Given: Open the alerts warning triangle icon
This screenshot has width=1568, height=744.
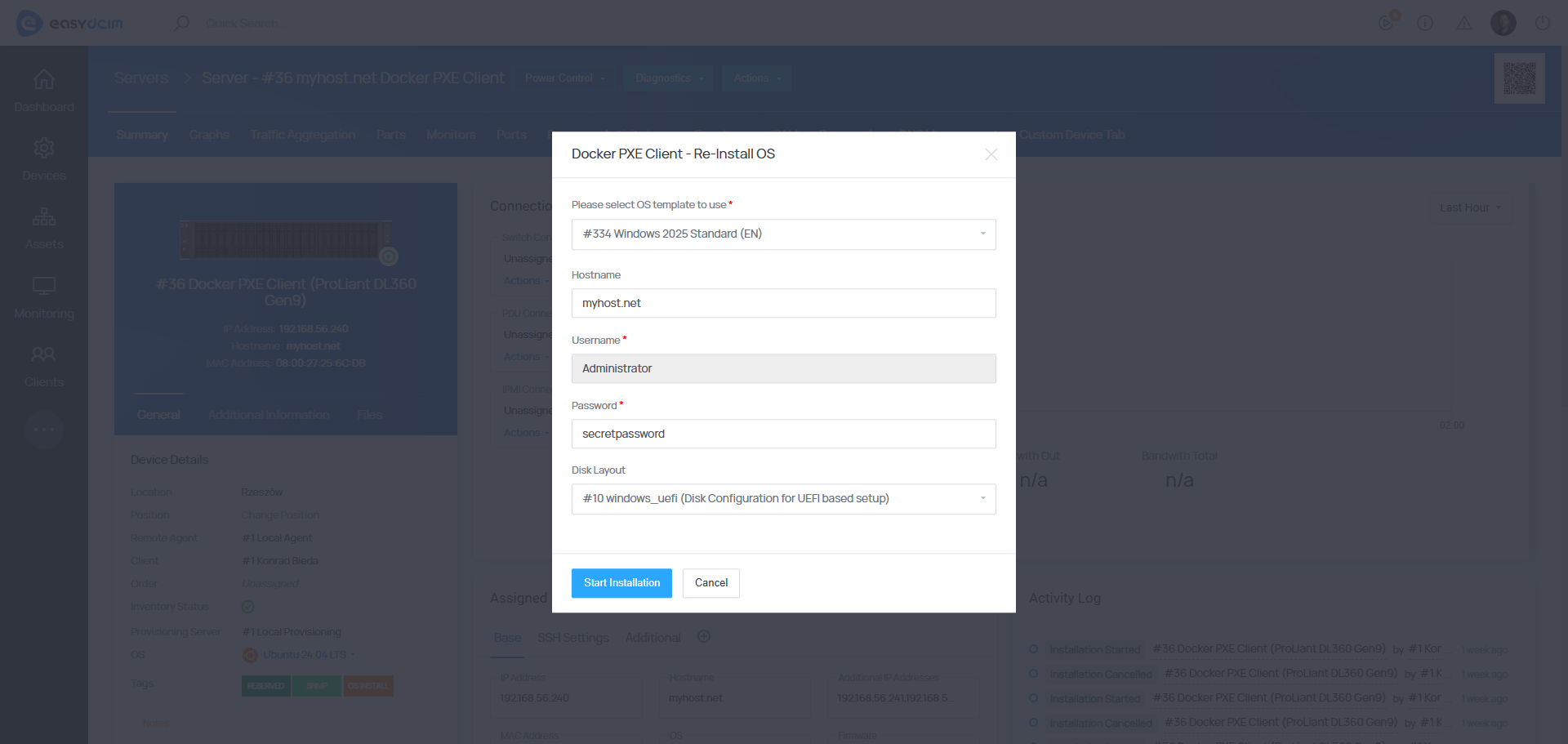Looking at the screenshot, I should [x=1464, y=23].
